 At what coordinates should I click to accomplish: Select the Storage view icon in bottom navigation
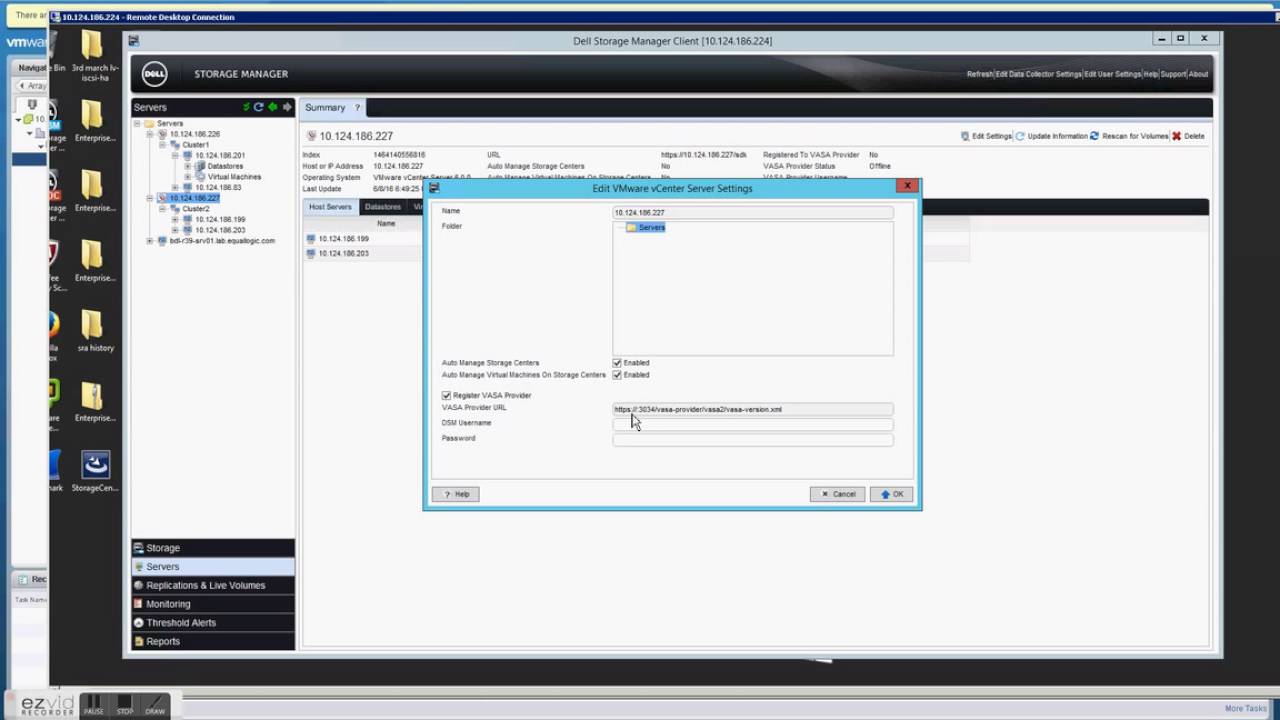point(139,548)
